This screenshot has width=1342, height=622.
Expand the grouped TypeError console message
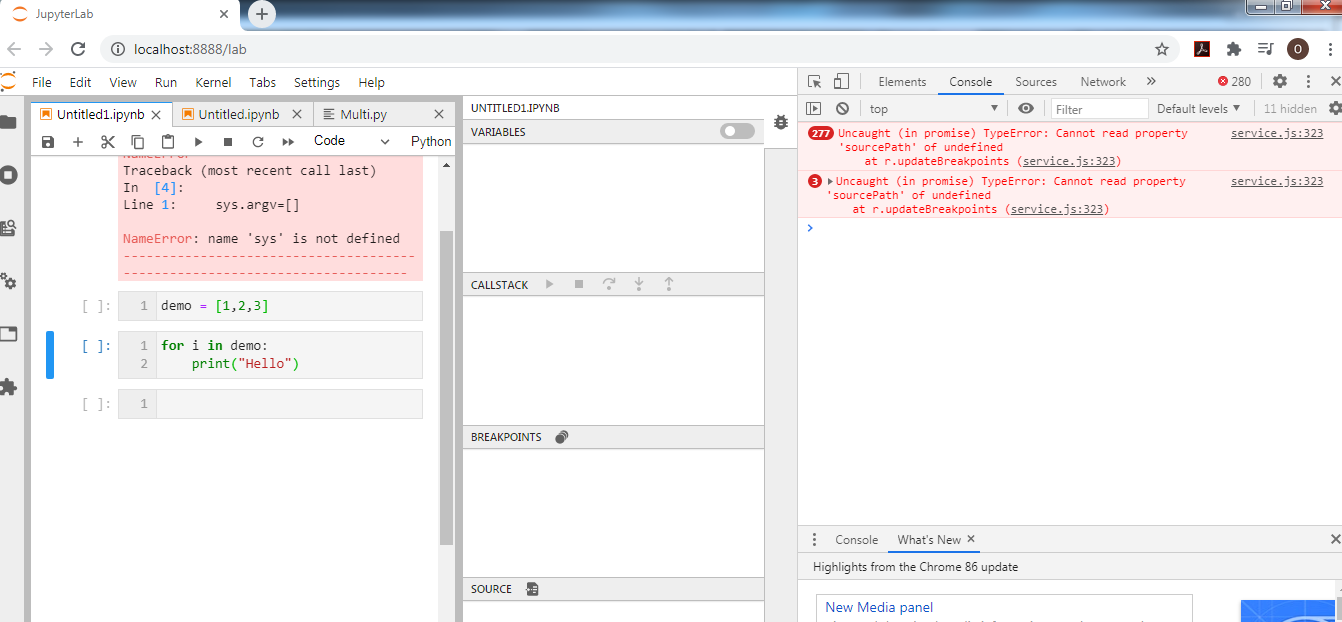pyautogui.click(x=828, y=181)
